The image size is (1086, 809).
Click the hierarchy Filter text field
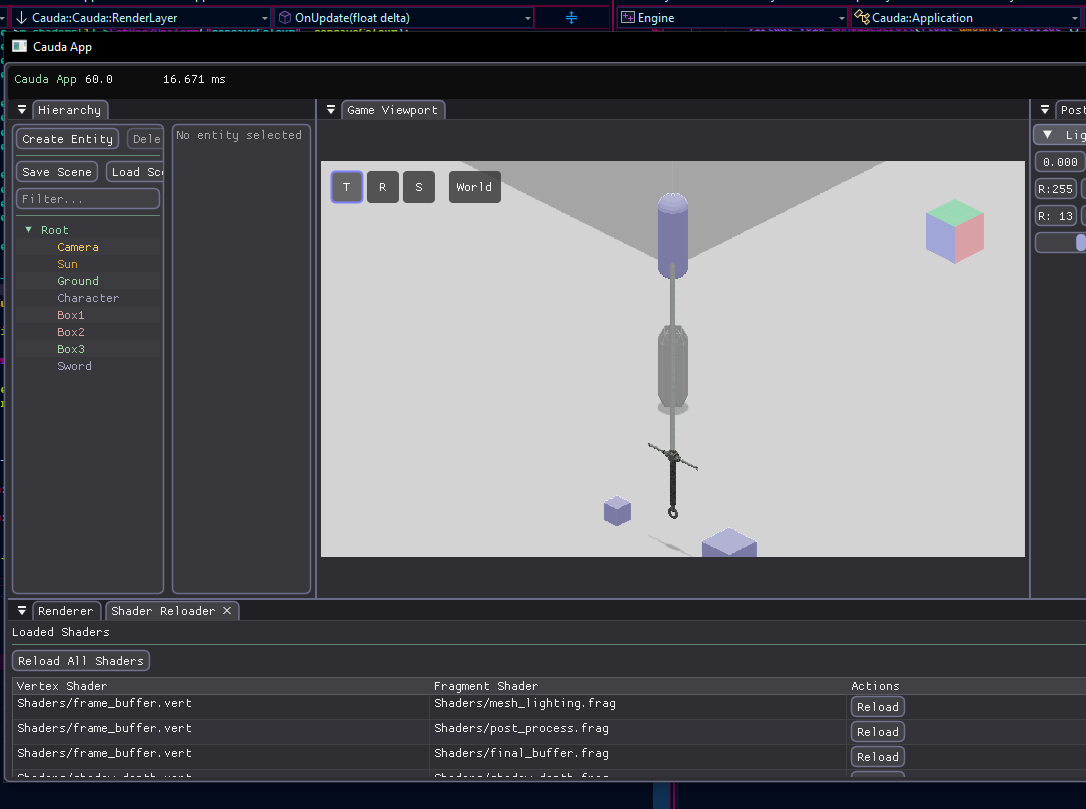88,199
